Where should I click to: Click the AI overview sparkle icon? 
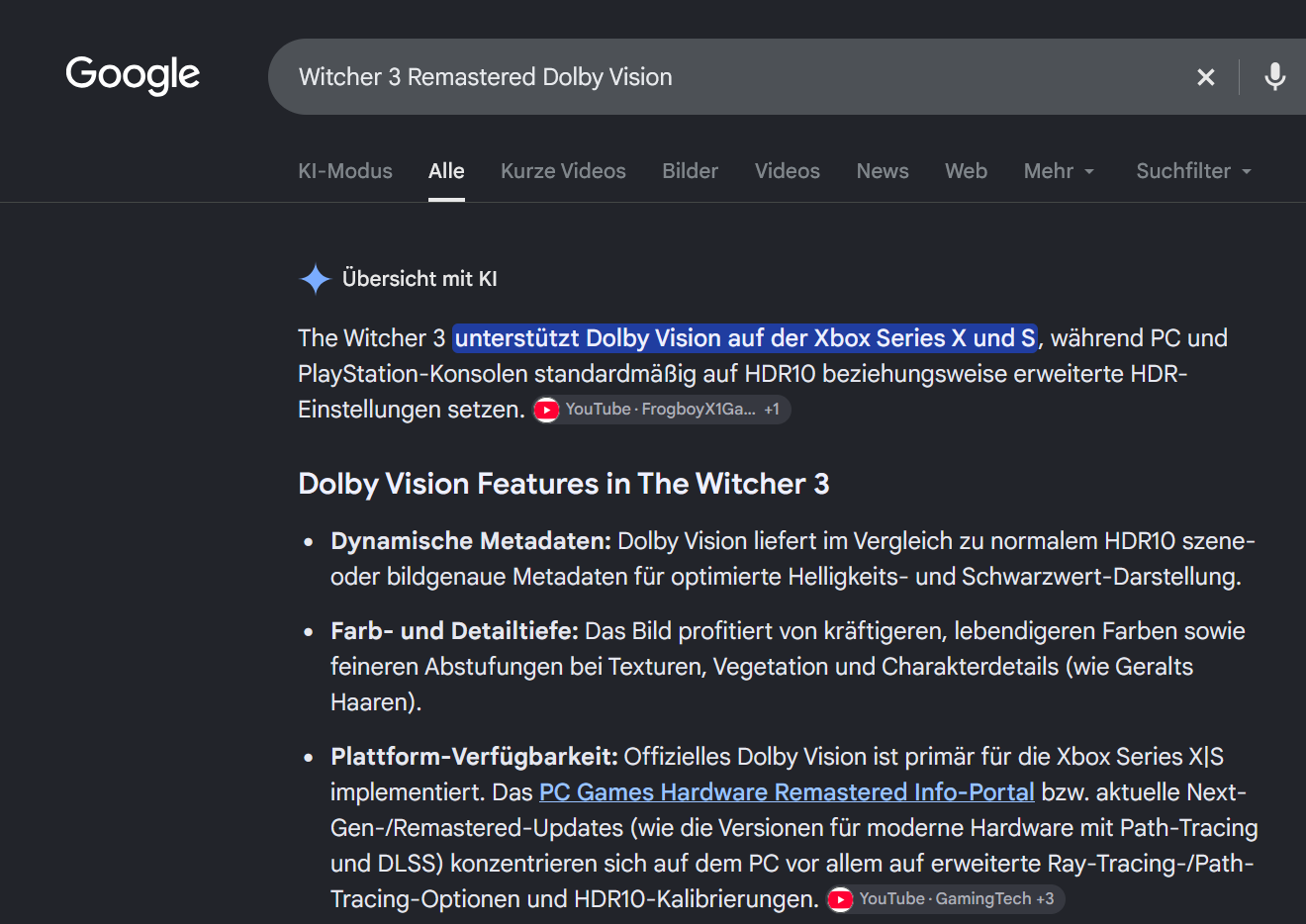(x=315, y=279)
